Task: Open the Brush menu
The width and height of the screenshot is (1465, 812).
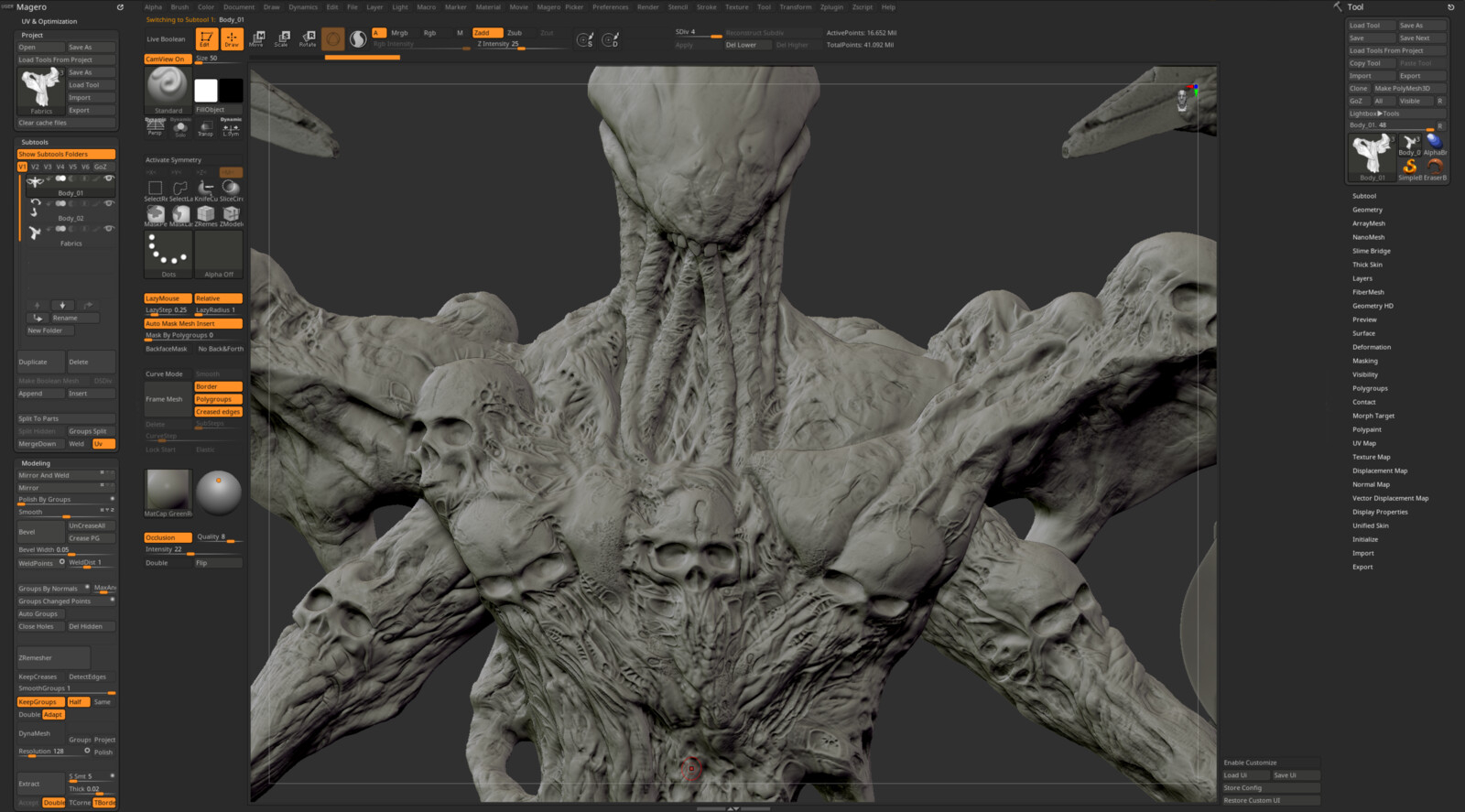Action: (179, 7)
